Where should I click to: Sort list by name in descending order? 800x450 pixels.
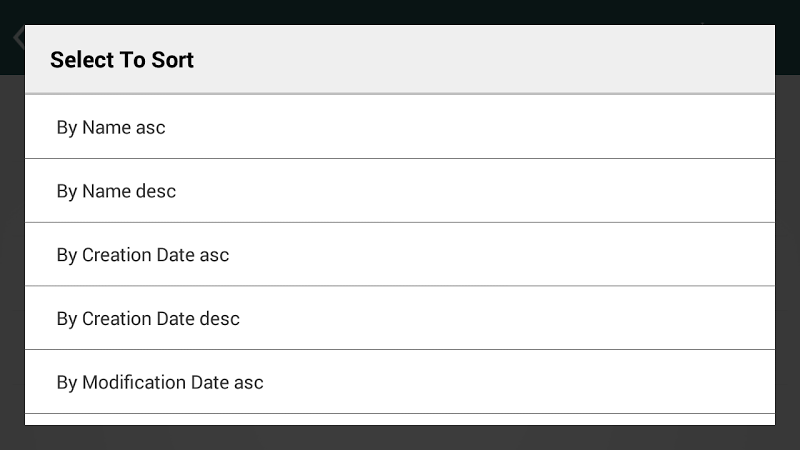pyautogui.click(x=400, y=191)
